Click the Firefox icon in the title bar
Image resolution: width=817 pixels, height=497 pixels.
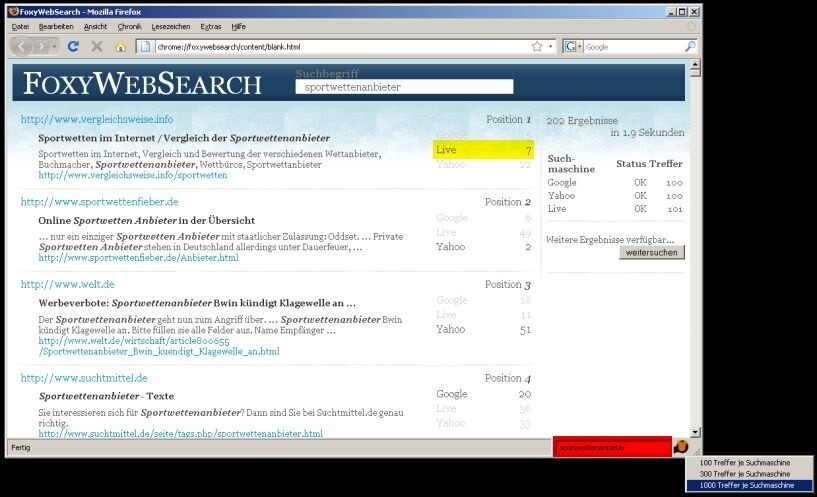[x=14, y=11]
